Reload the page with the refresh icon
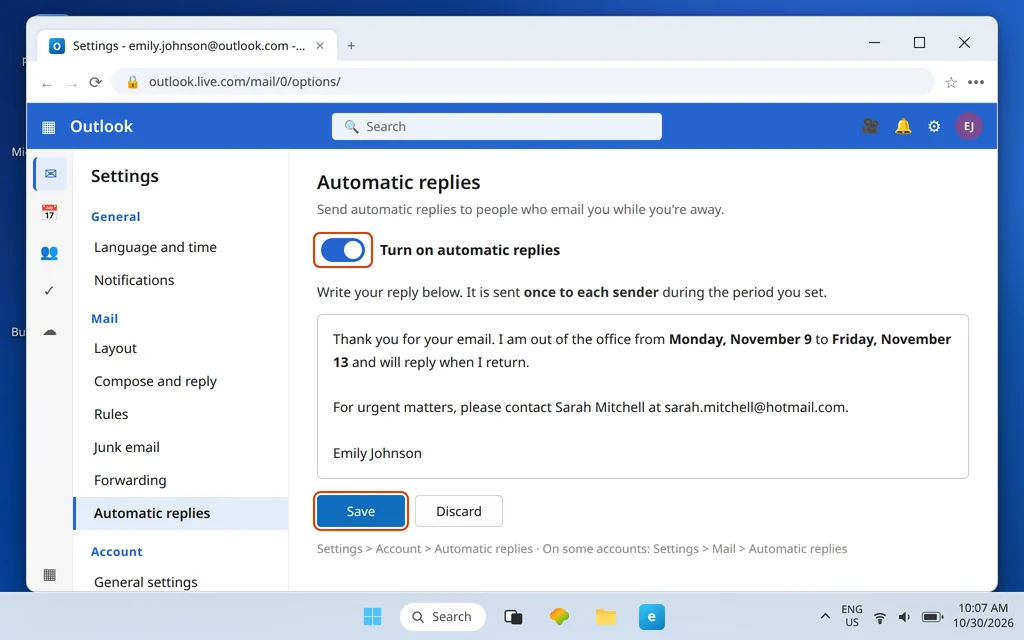The height and width of the screenshot is (640, 1024). click(x=96, y=82)
